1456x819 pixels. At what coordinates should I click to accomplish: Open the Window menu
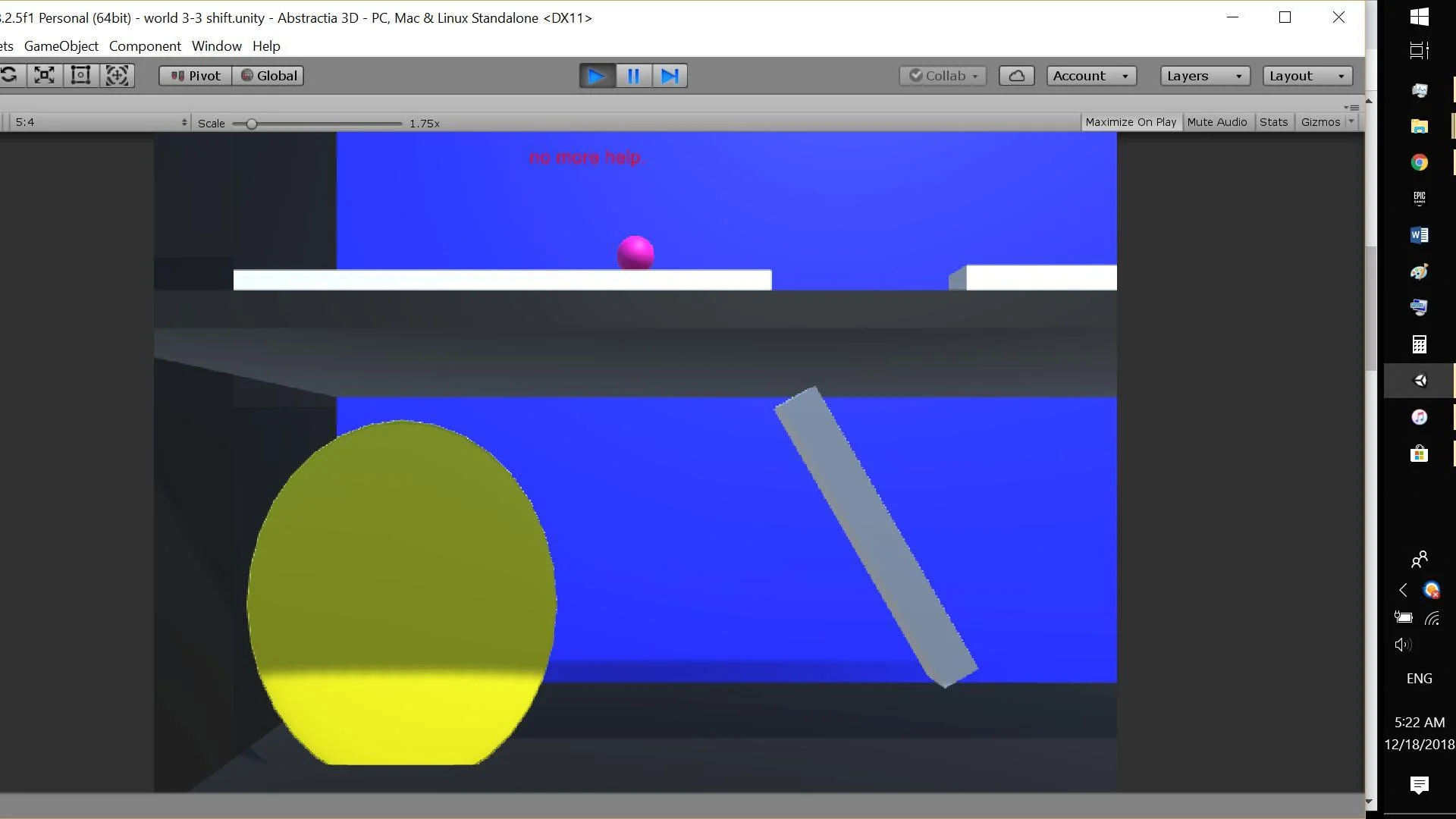(x=217, y=46)
